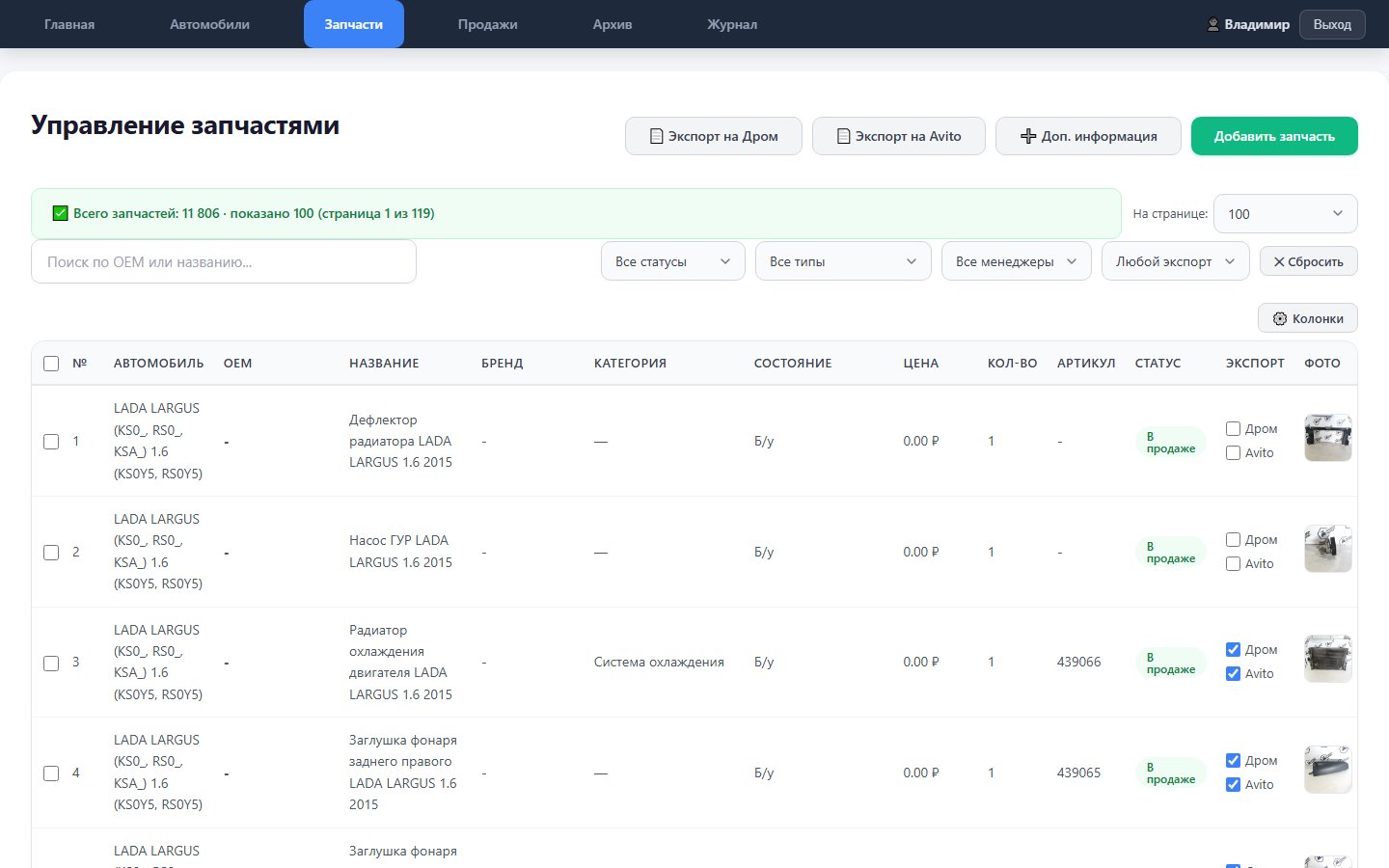1389x868 pixels.
Task: Enable Дром export for Дефлектор радиатора
Action: pyautogui.click(x=1233, y=428)
